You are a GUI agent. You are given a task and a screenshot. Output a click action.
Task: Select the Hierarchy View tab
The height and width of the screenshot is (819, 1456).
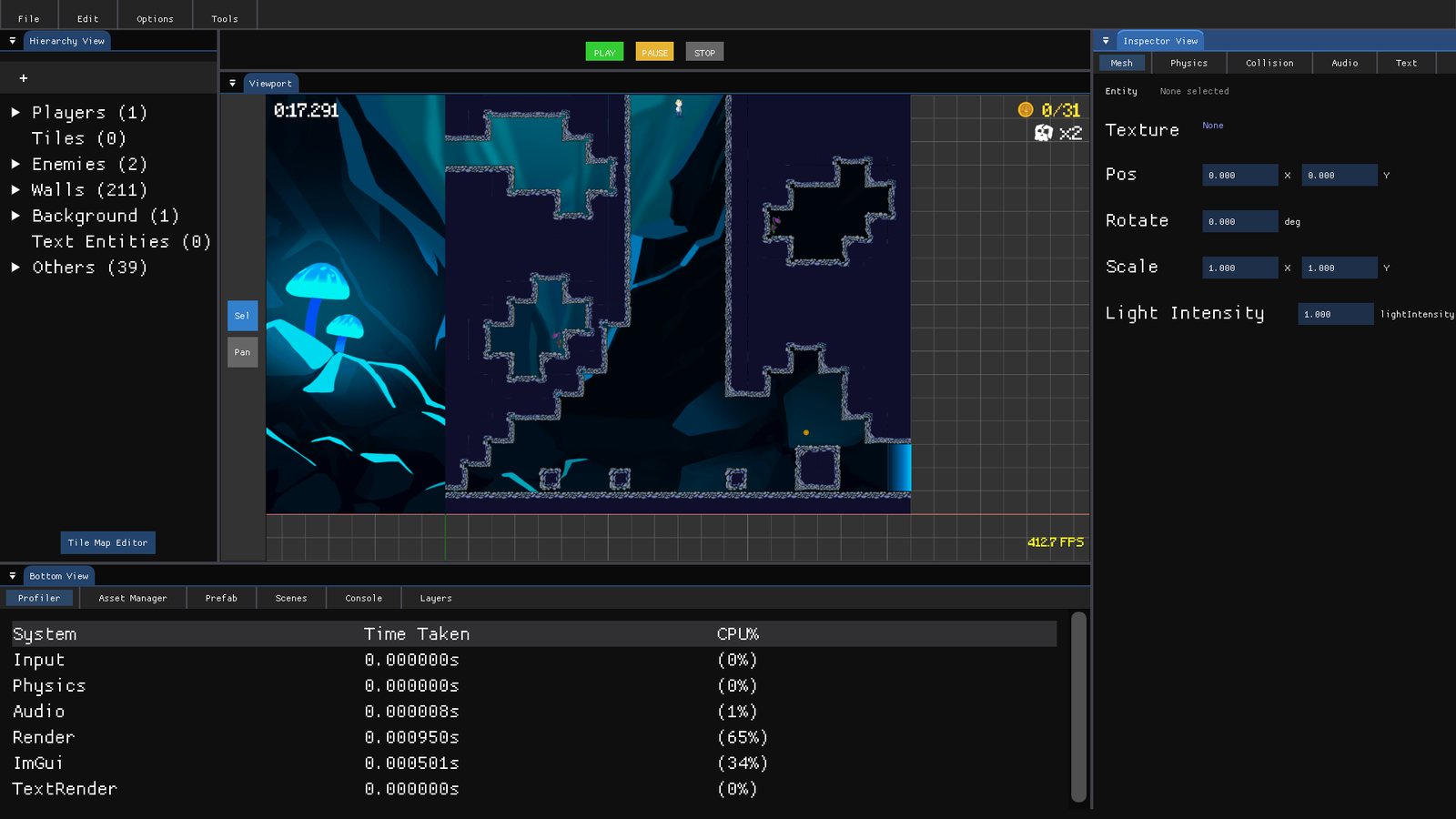click(66, 41)
